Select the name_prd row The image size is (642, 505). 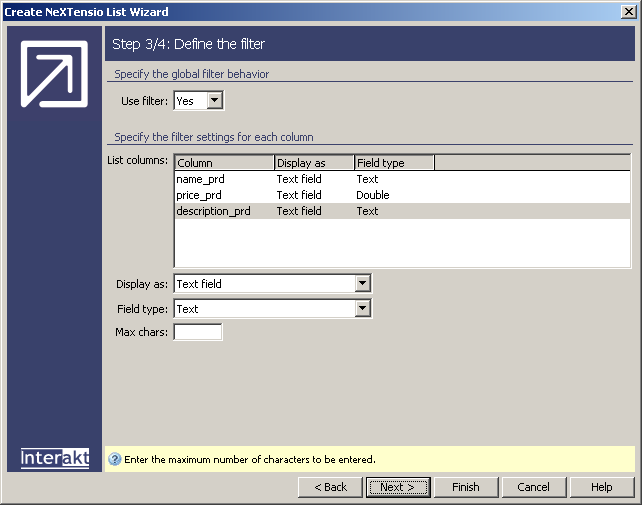pos(201,179)
